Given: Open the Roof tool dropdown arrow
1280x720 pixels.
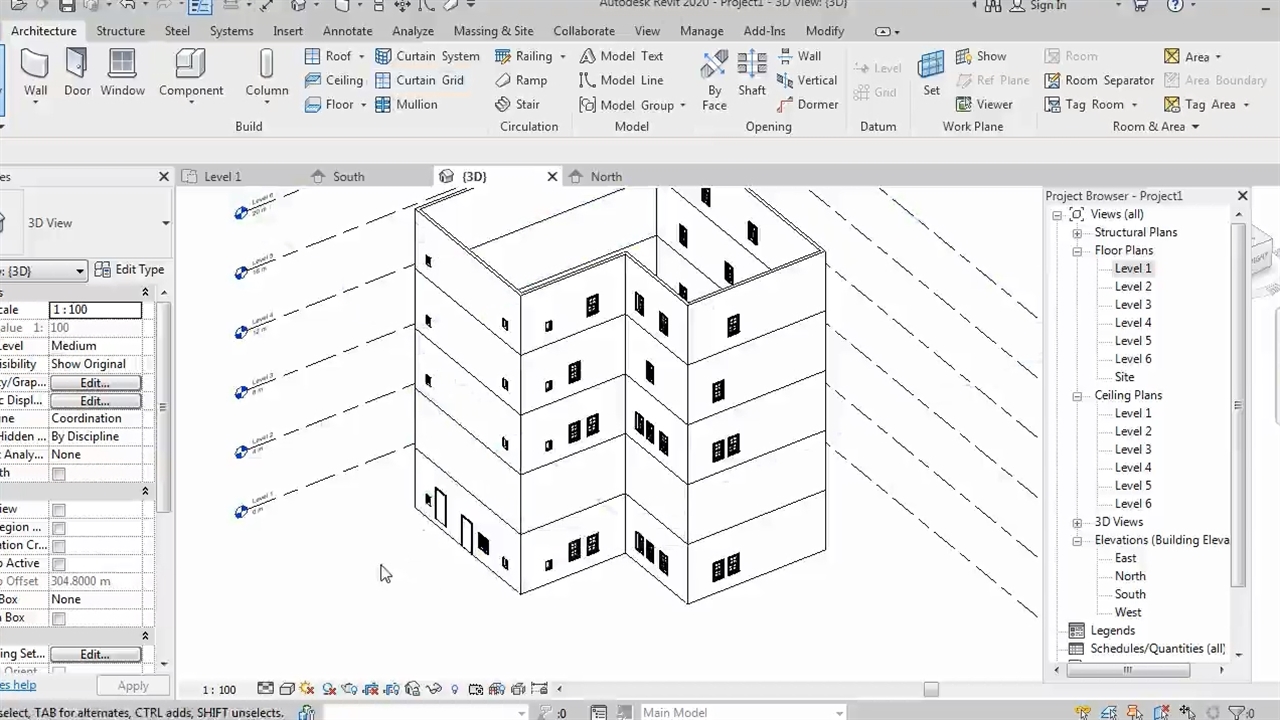Looking at the screenshot, I should pos(361,57).
